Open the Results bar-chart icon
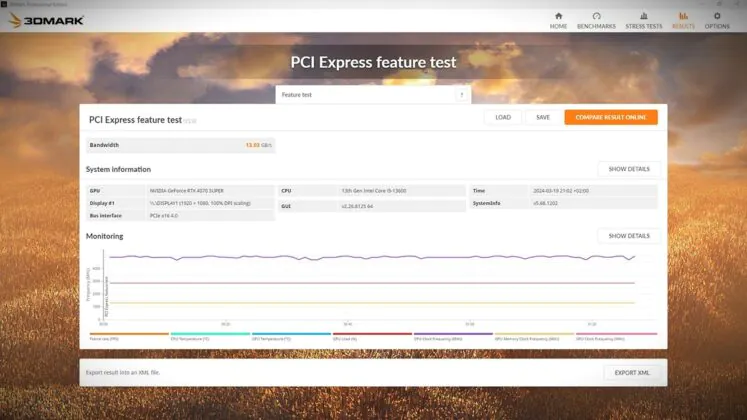This screenshot has width=747, height=420. [x=683, y=16]
